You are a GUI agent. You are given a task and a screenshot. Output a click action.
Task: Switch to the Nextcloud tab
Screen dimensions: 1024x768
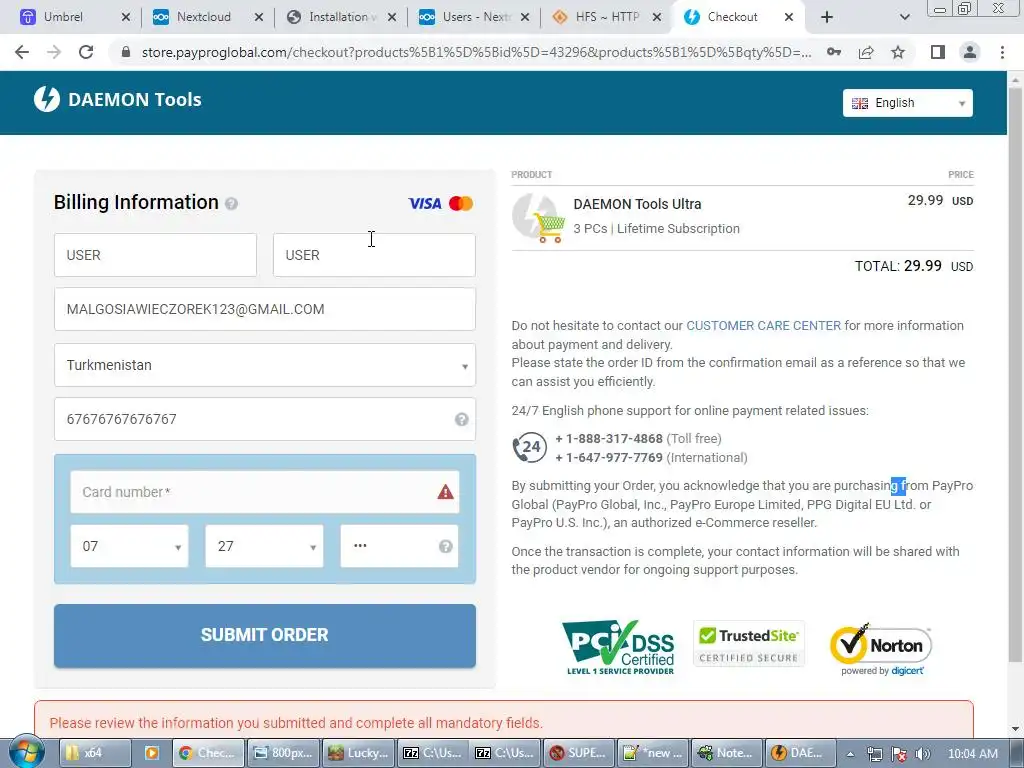click(204, 17)
